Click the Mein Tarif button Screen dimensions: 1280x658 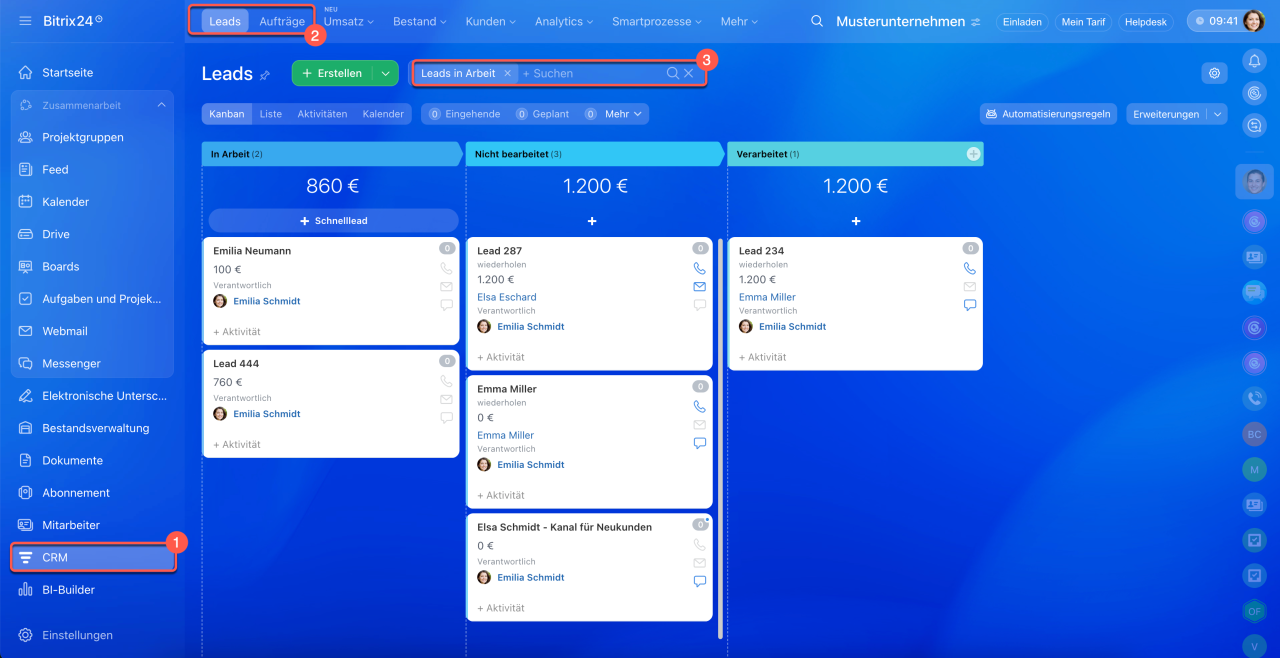click(1084, 21)
